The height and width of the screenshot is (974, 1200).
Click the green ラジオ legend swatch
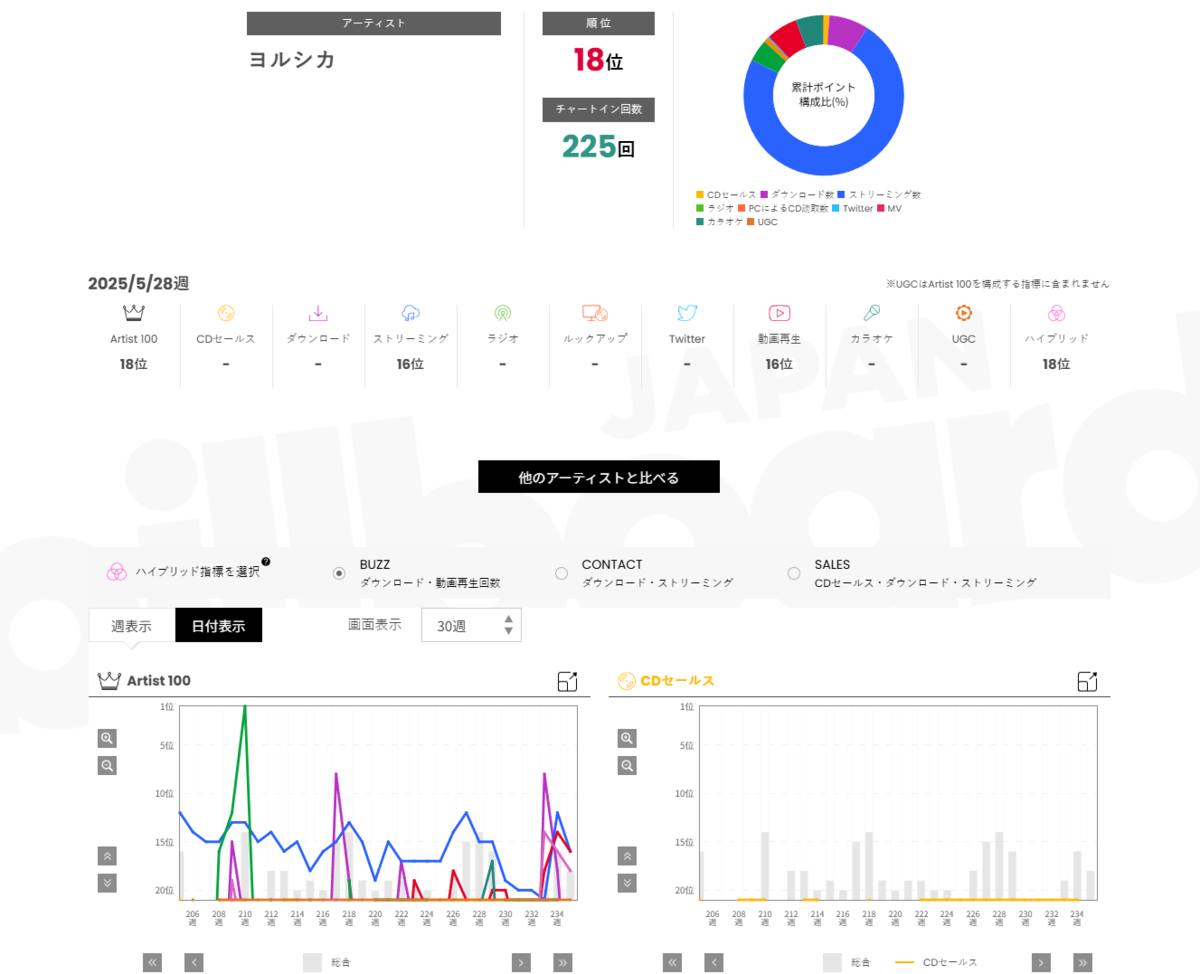coord(700,208)
